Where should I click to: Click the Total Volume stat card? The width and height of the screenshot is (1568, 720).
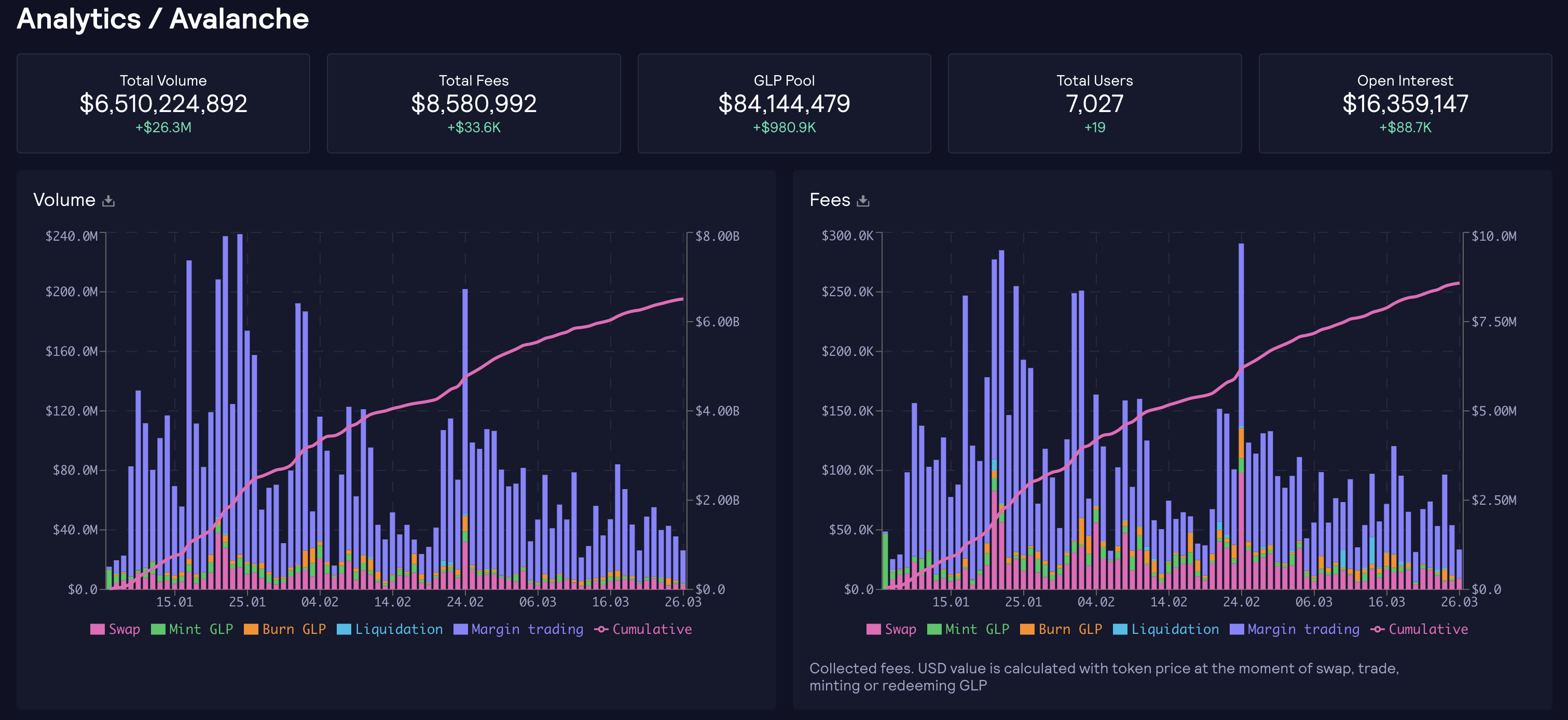tap(163, 103)
